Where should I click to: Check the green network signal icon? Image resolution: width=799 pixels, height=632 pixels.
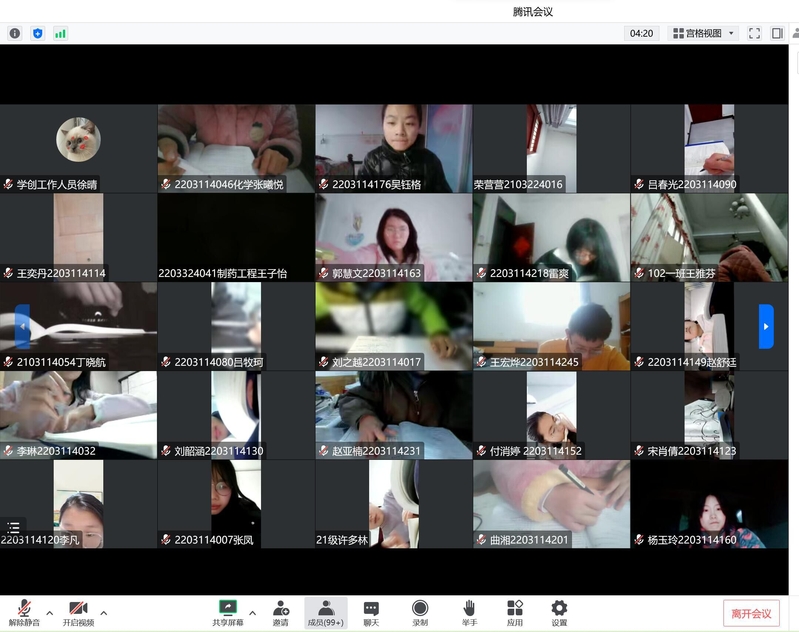pyautogui.click(x=61, y=33)
